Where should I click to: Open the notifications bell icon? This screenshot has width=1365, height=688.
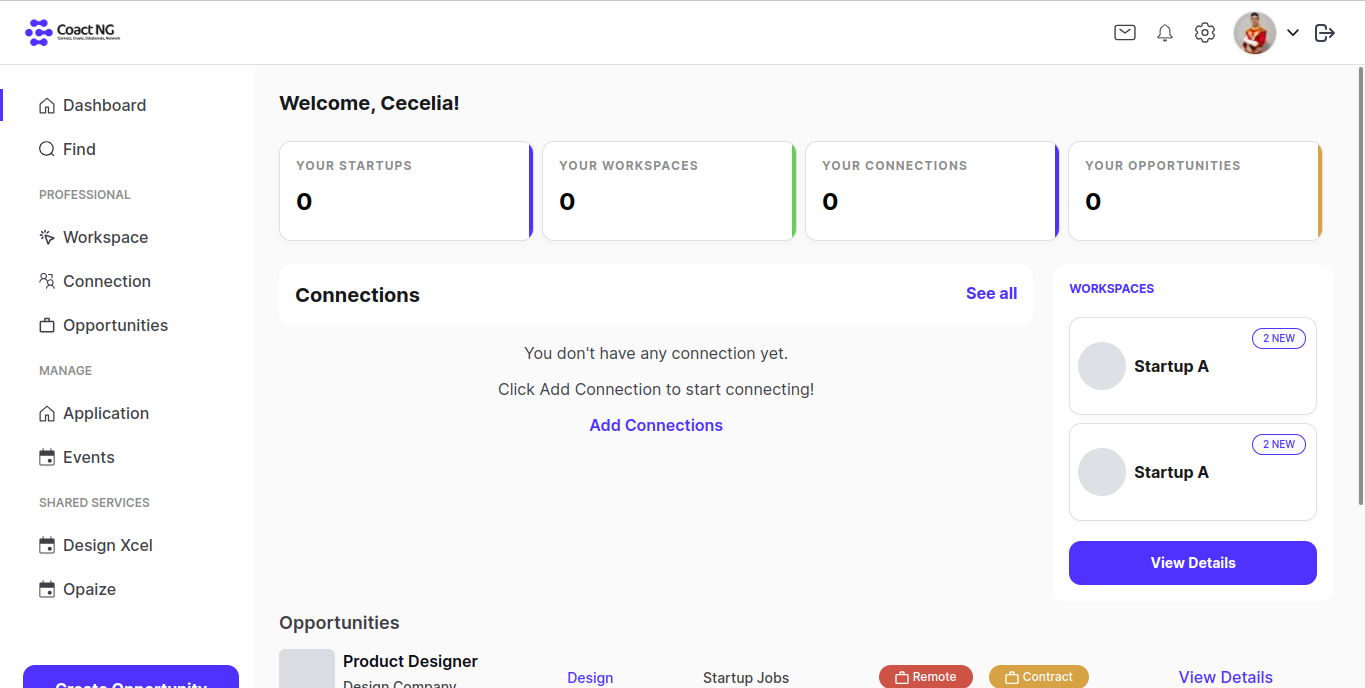pos(1165,33)
